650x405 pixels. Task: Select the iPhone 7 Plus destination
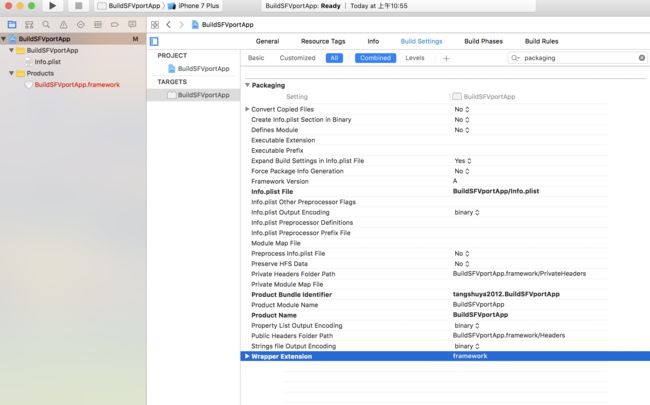coord(194,6)
